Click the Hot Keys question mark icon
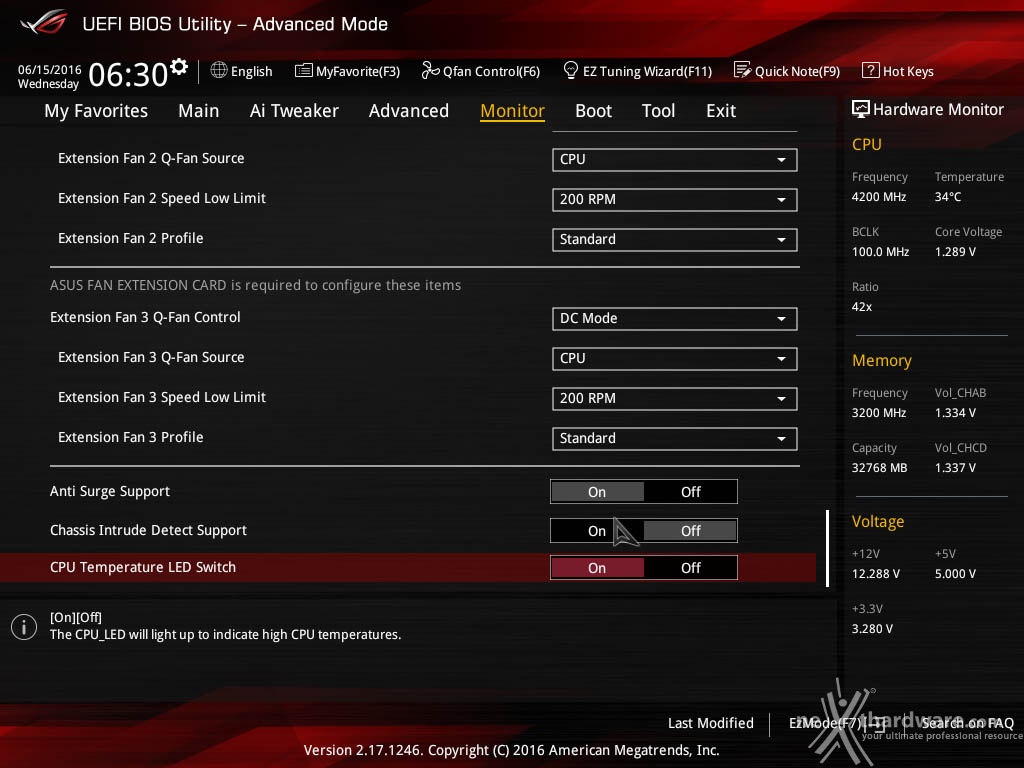 point(871,70)
